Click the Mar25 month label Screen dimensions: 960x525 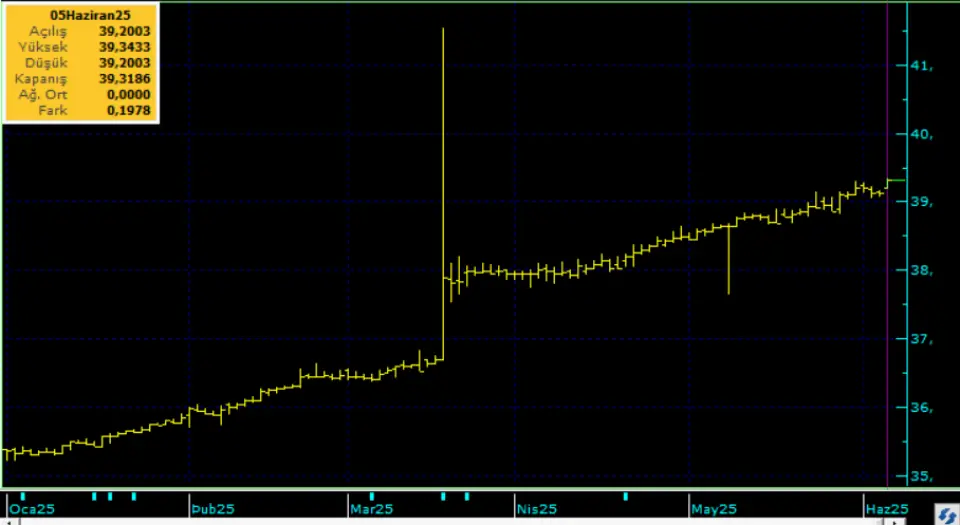pyautogui.click(x=371, y=509)
